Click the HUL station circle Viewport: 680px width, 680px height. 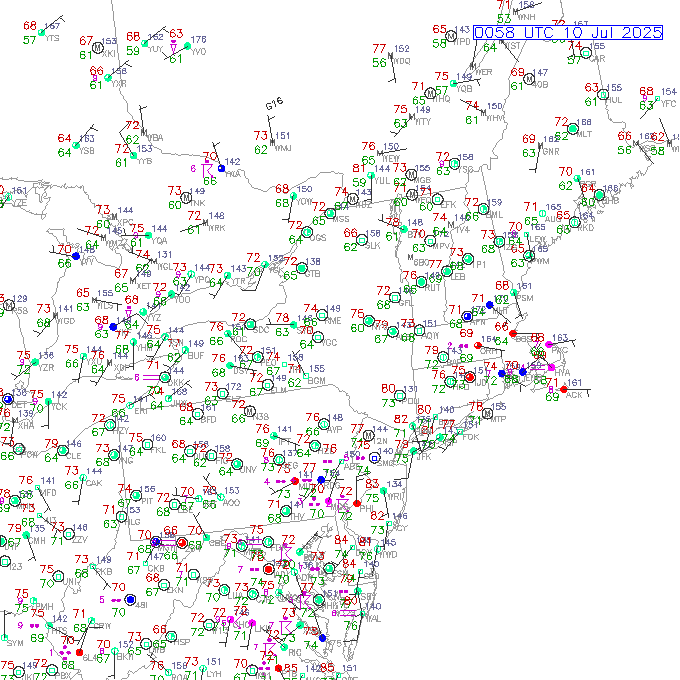point(603,95)
